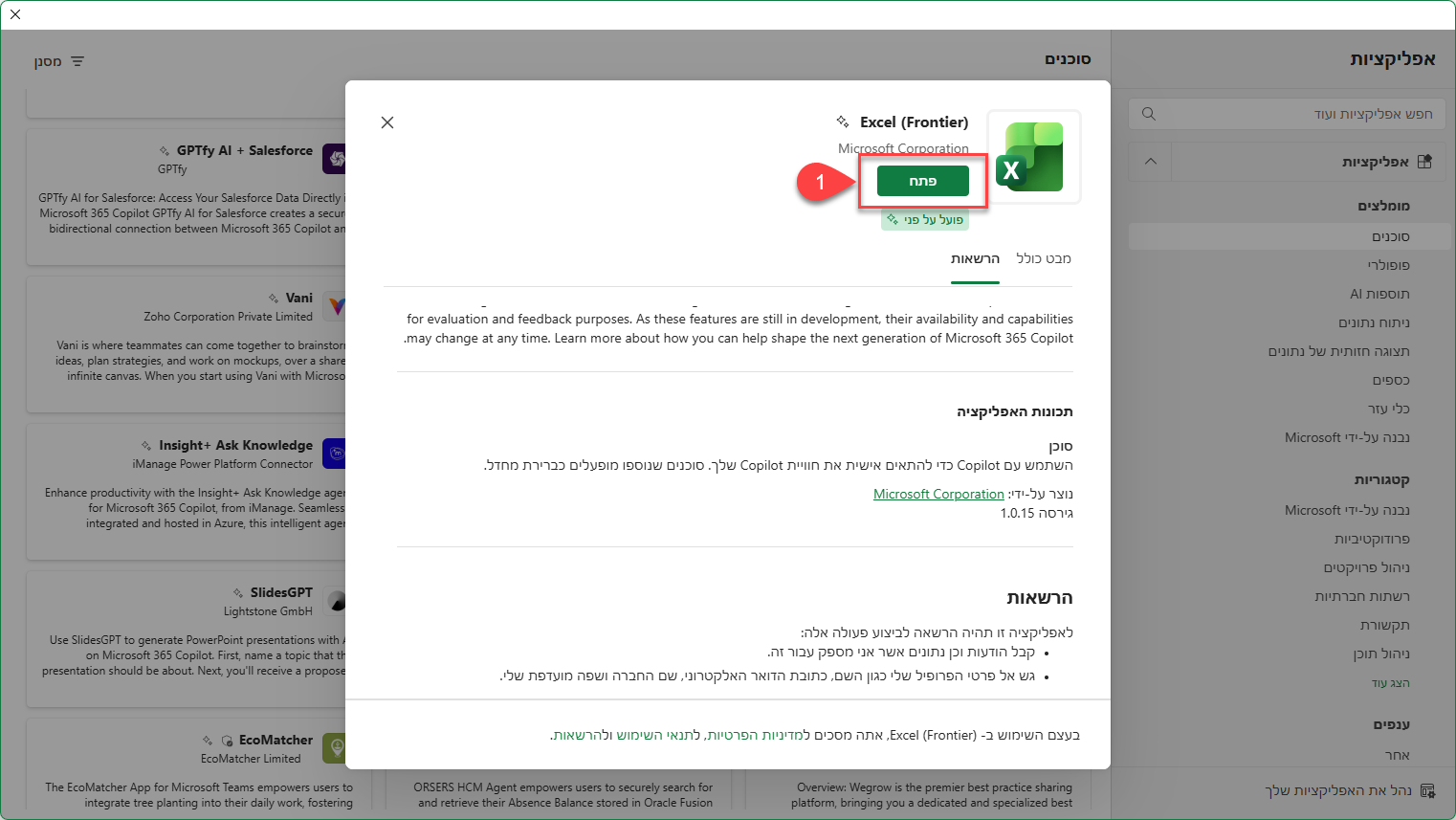Viewport: 1456px width, 820px height.
Task: Click the green פתח (Open) button
Action: coord(922,181)
